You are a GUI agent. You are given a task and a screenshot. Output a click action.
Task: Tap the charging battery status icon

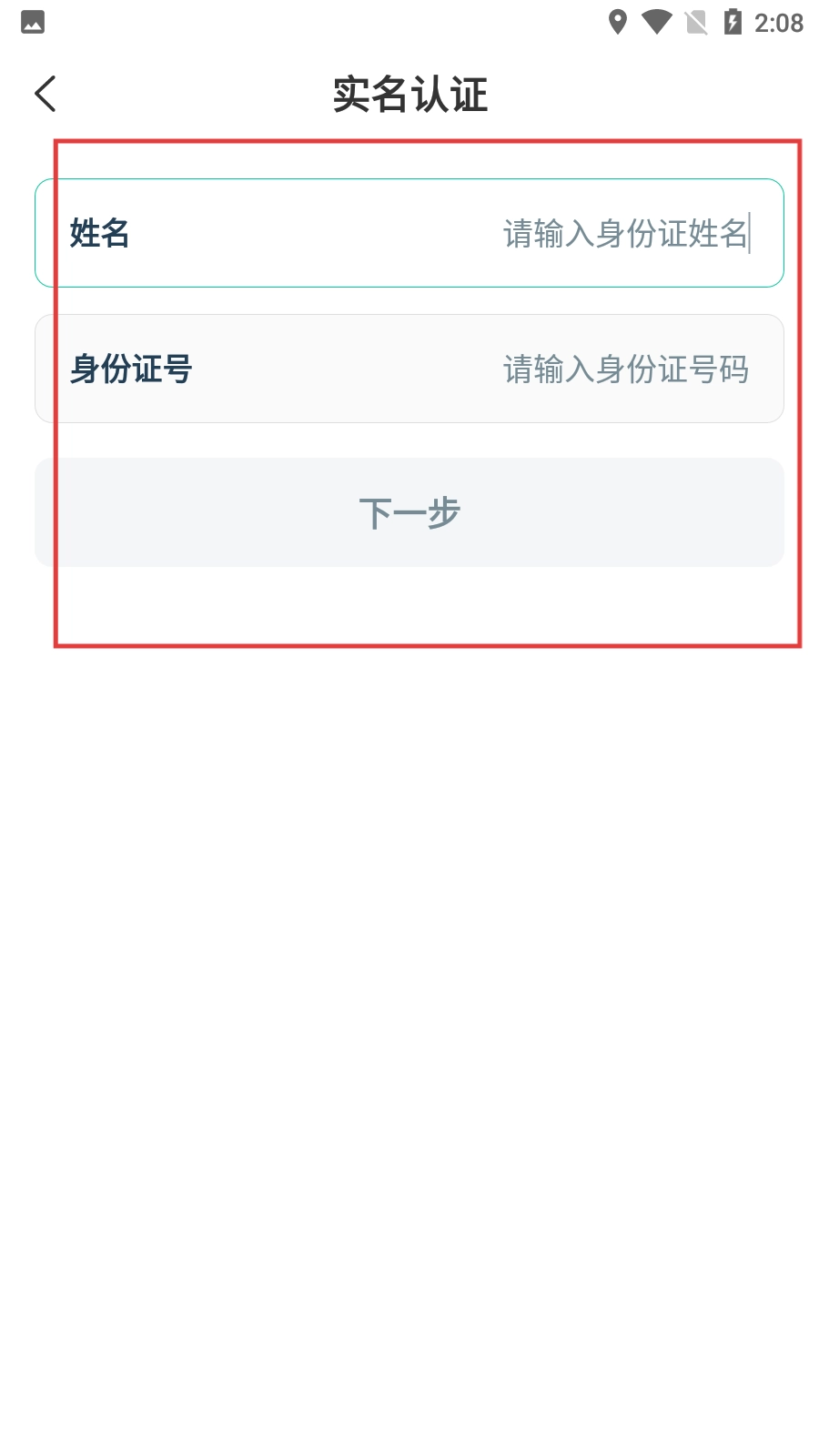733,22
